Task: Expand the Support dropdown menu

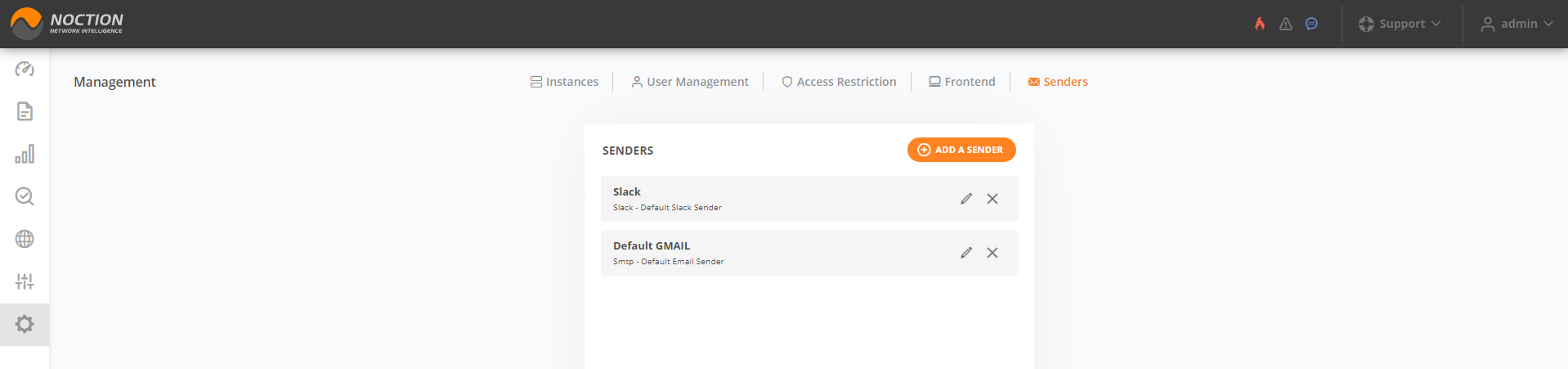Action: (1400, 24)
